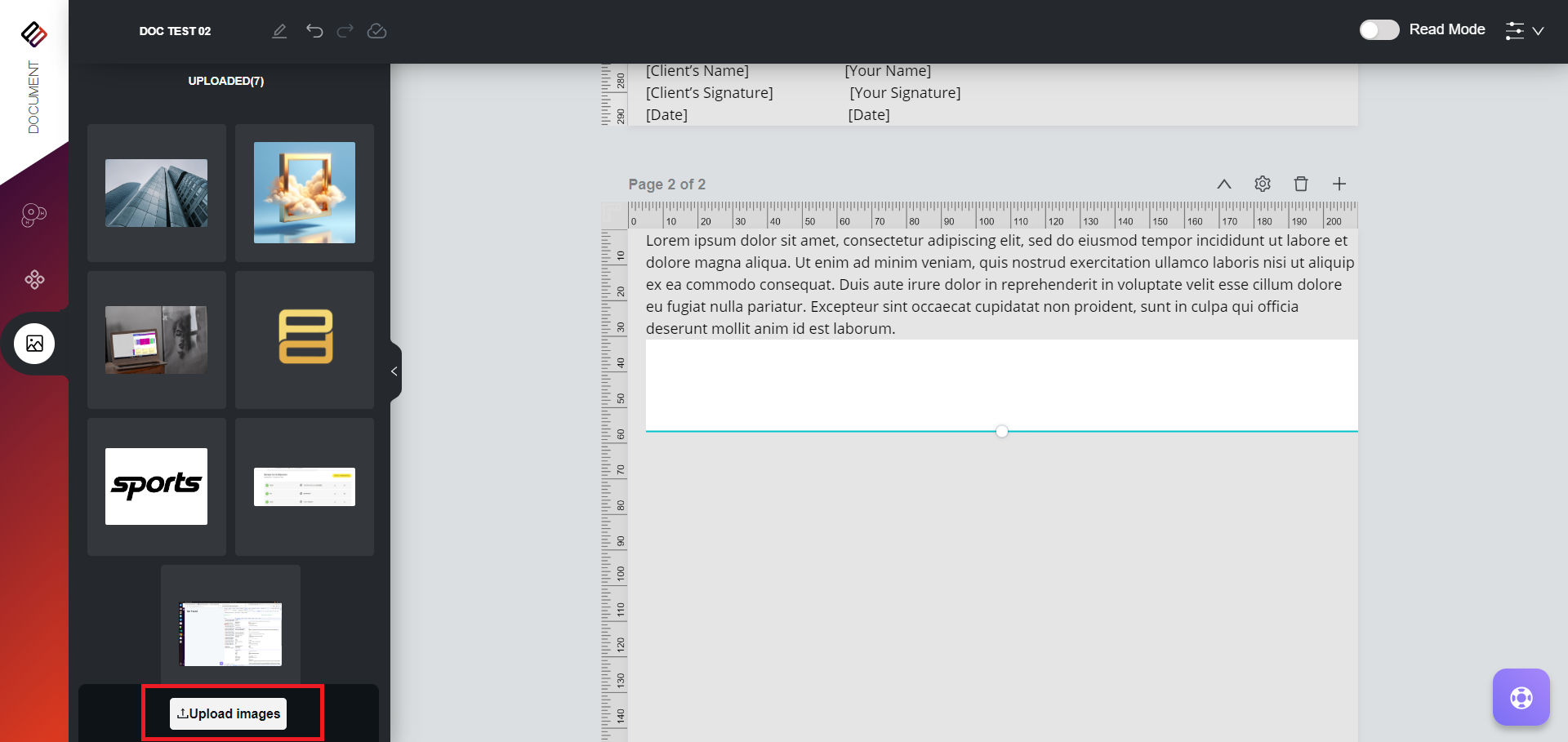Click the cloud save status icon

(376, 31)
